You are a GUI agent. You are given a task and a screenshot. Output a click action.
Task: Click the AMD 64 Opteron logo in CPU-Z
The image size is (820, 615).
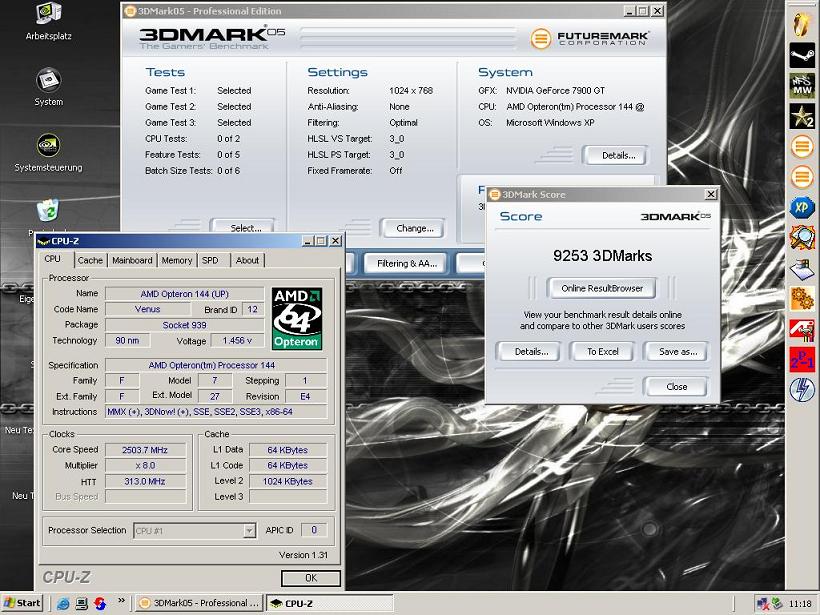pos(297,318)
